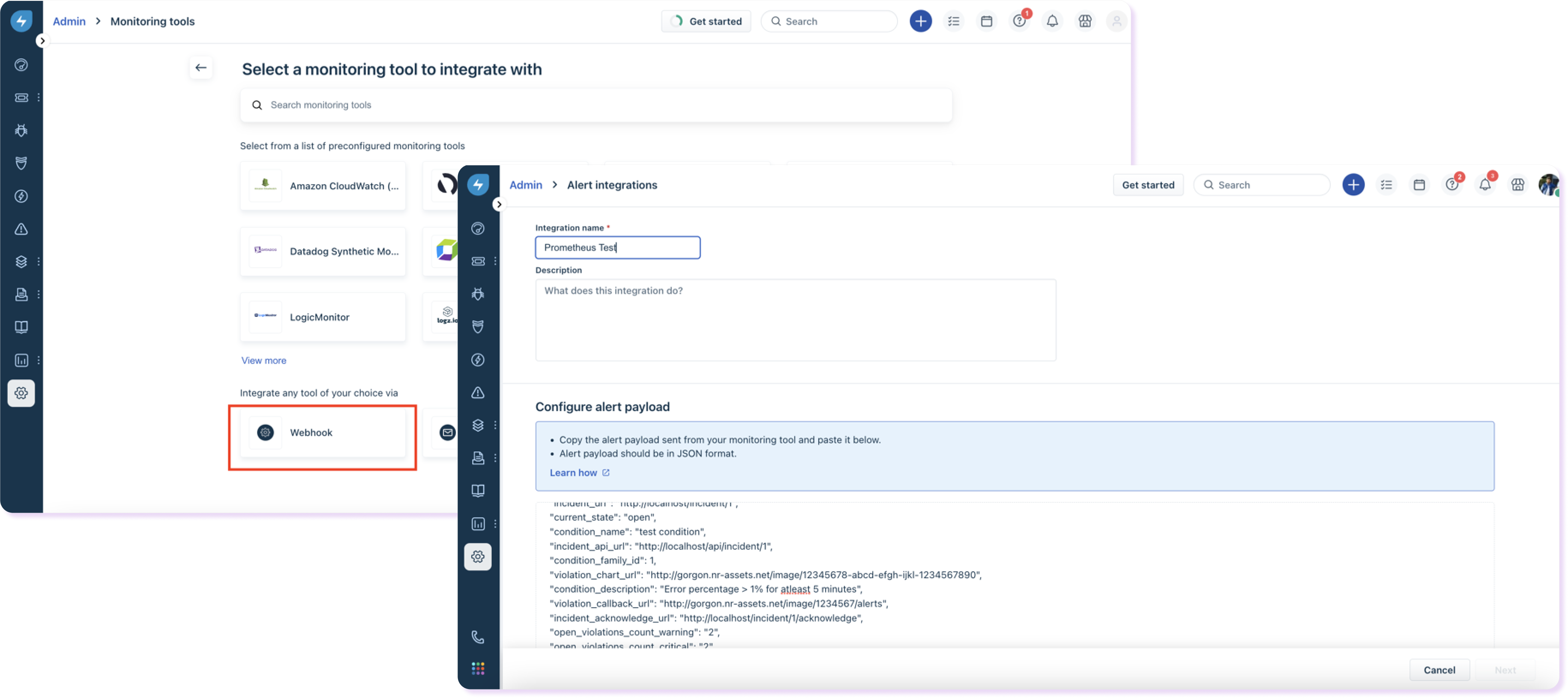Open the marketplace store icon in the back header

coord(1085,21)
